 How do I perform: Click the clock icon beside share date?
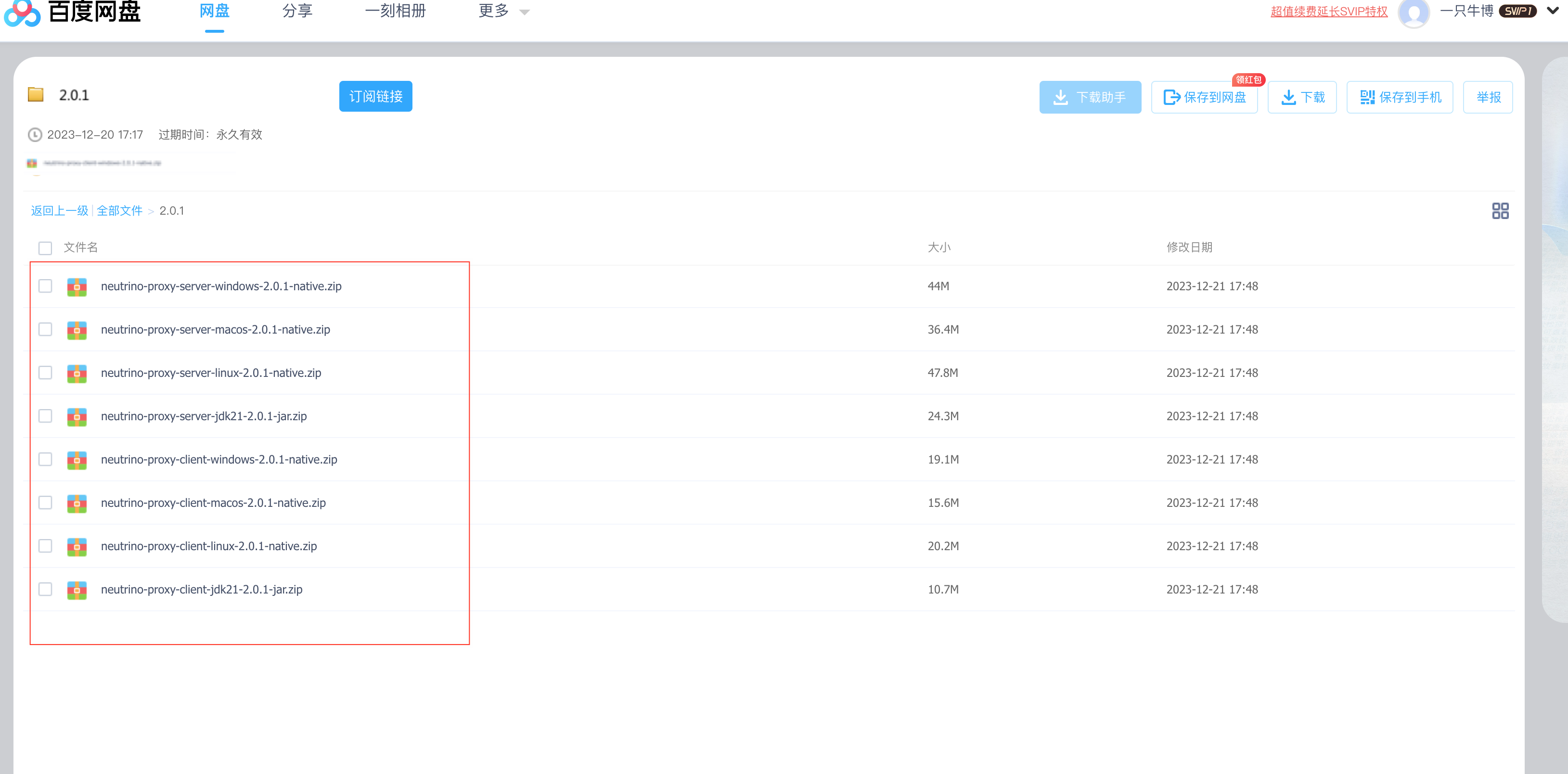click(x=35, y=135)
